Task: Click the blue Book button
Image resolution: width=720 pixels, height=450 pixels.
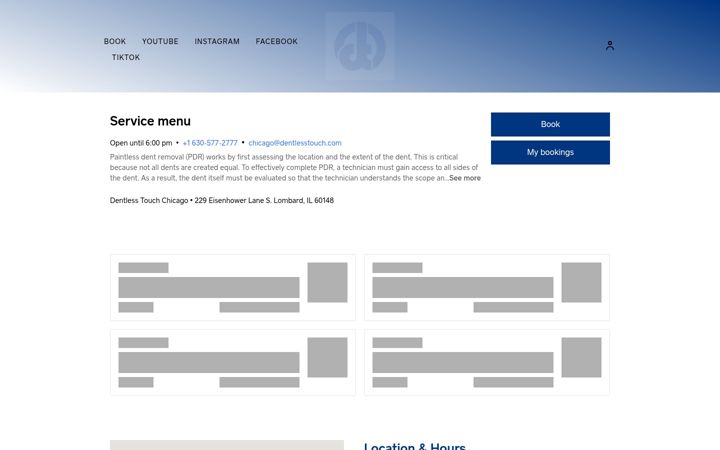Action: click(550, 124)
